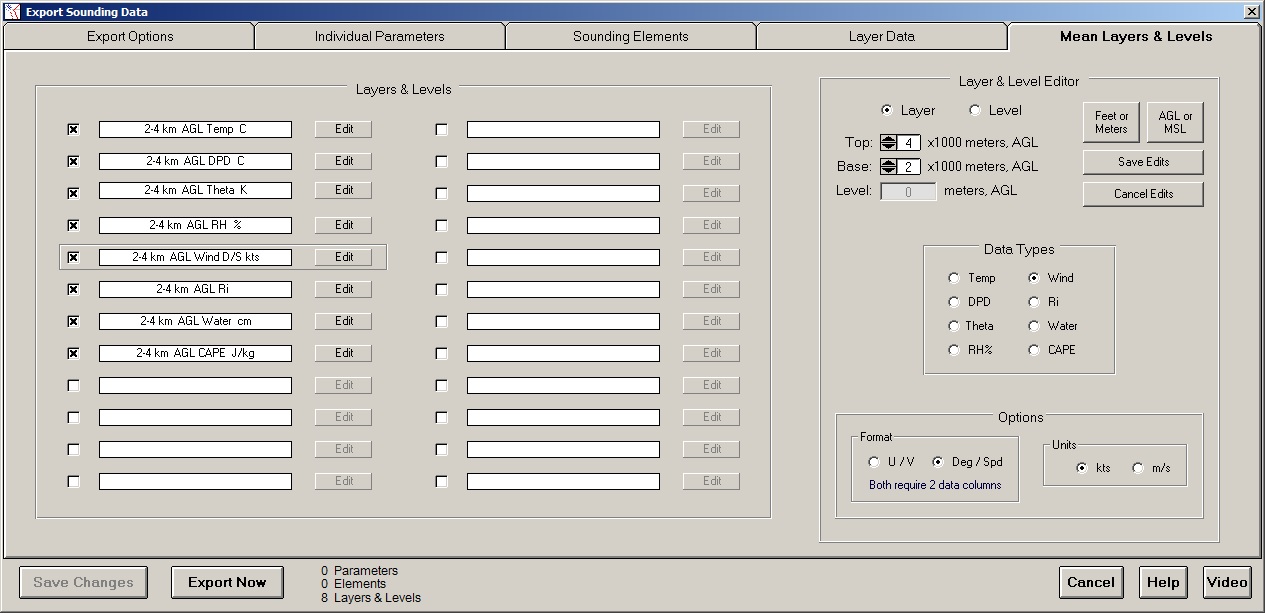Click the Base value field showing 2

tap(908, 166)
